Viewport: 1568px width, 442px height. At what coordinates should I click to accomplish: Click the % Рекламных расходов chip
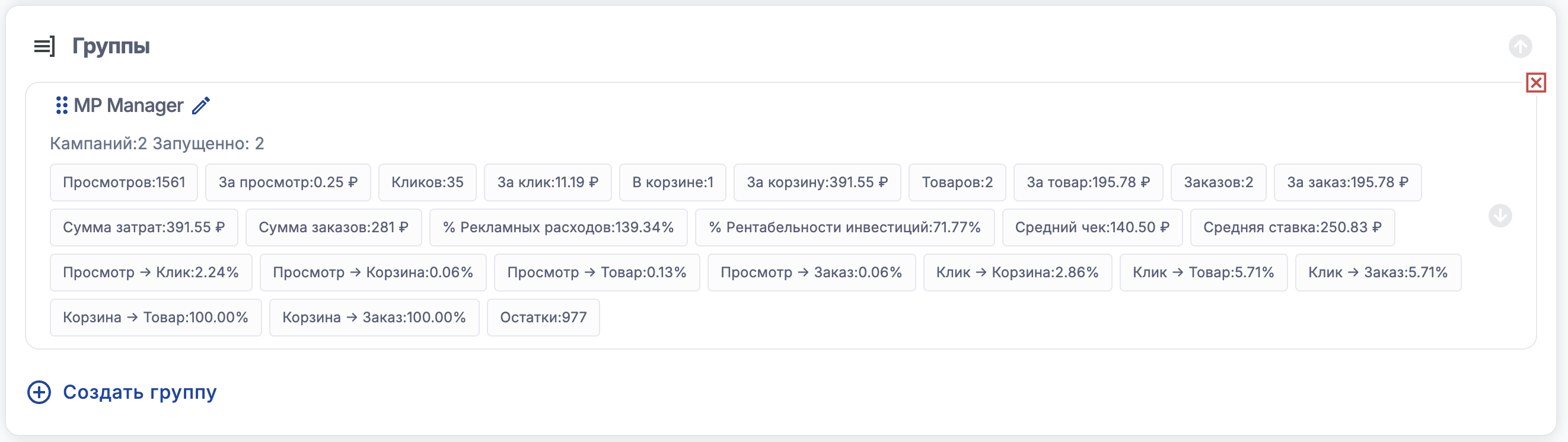click(x=558, y=228)
